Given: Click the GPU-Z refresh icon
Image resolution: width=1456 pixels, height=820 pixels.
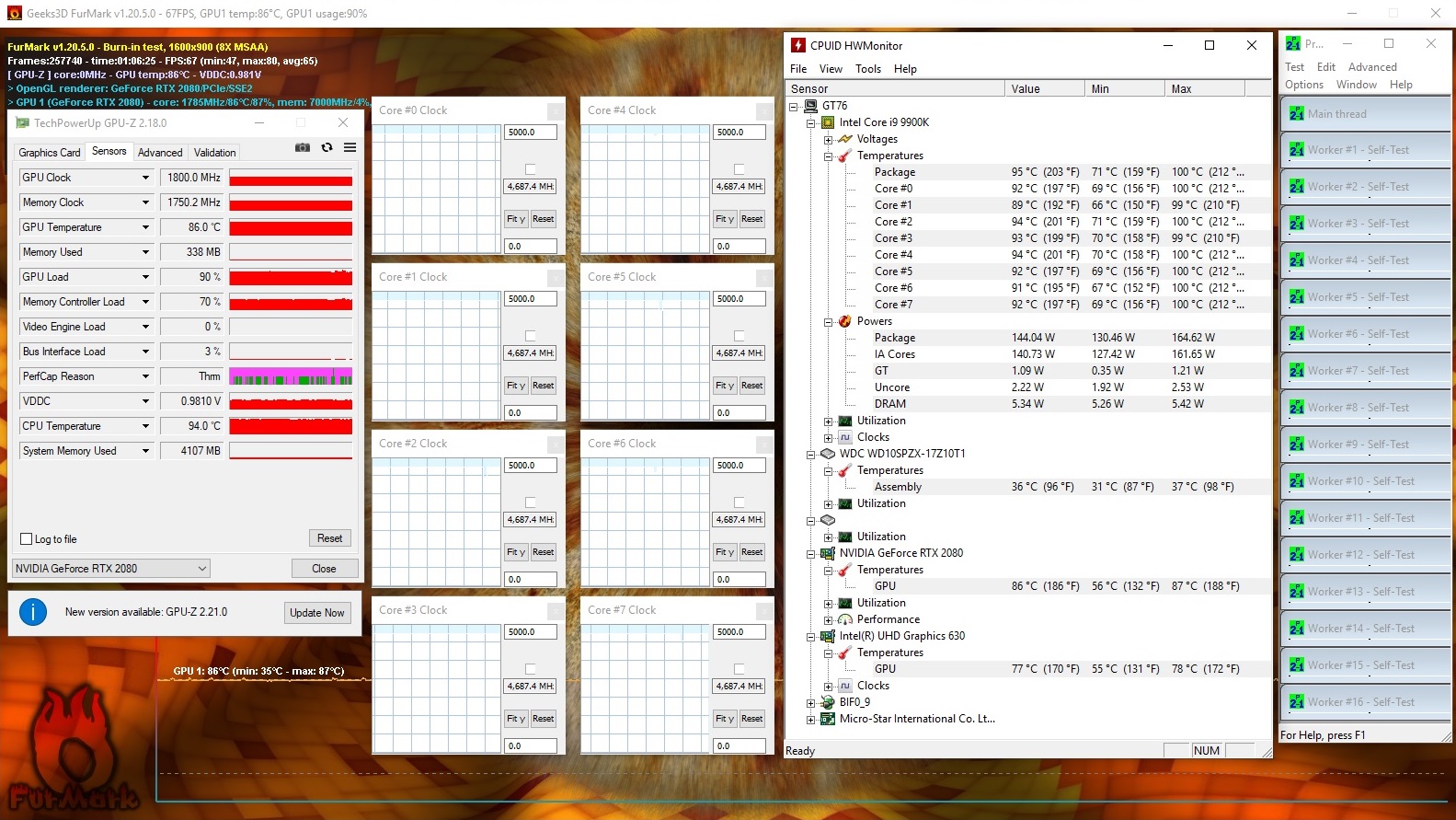Looking at the screenshot, I should point(327,147).
